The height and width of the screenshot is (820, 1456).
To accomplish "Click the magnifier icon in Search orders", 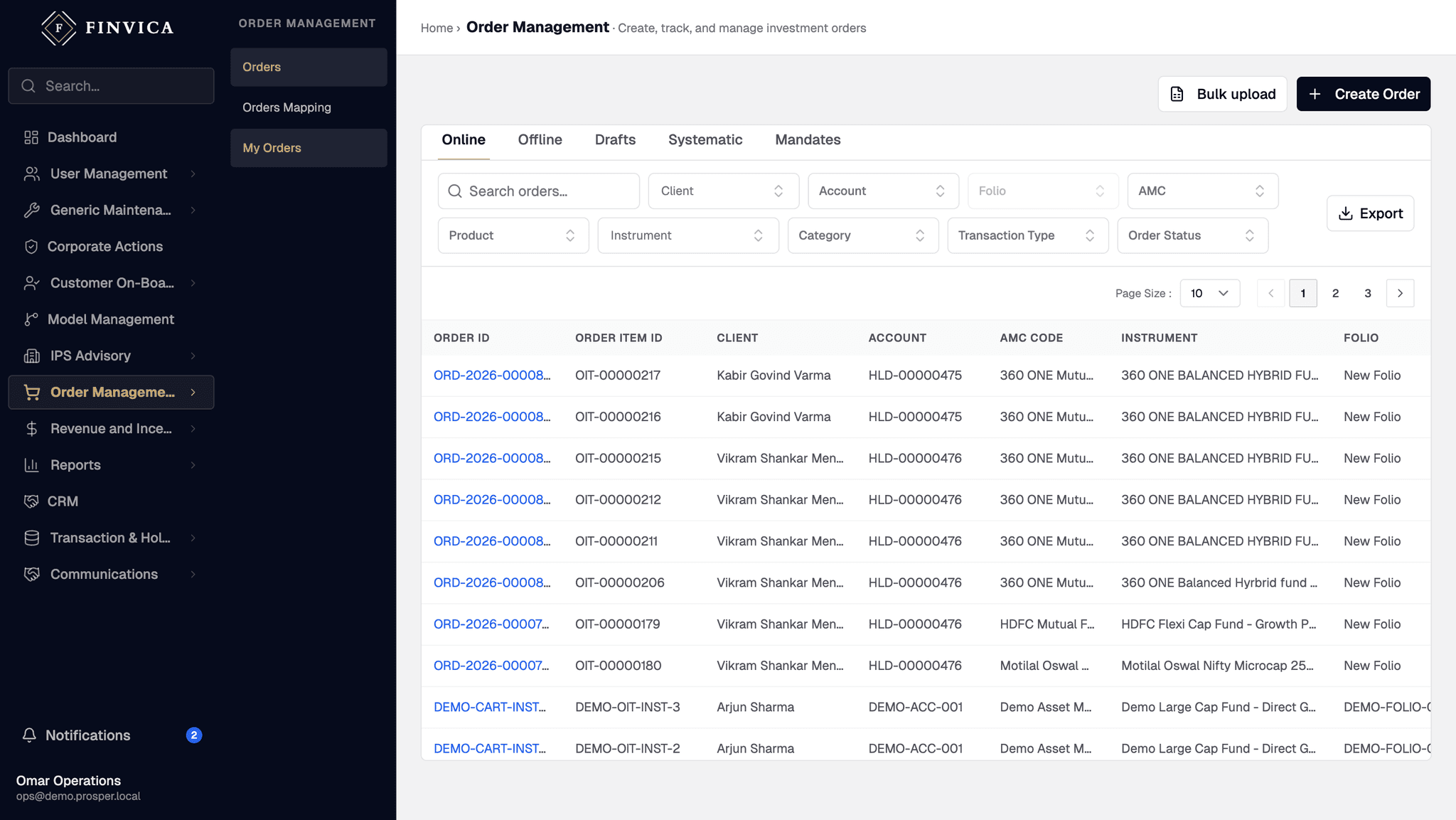I will tap(455, 191).
